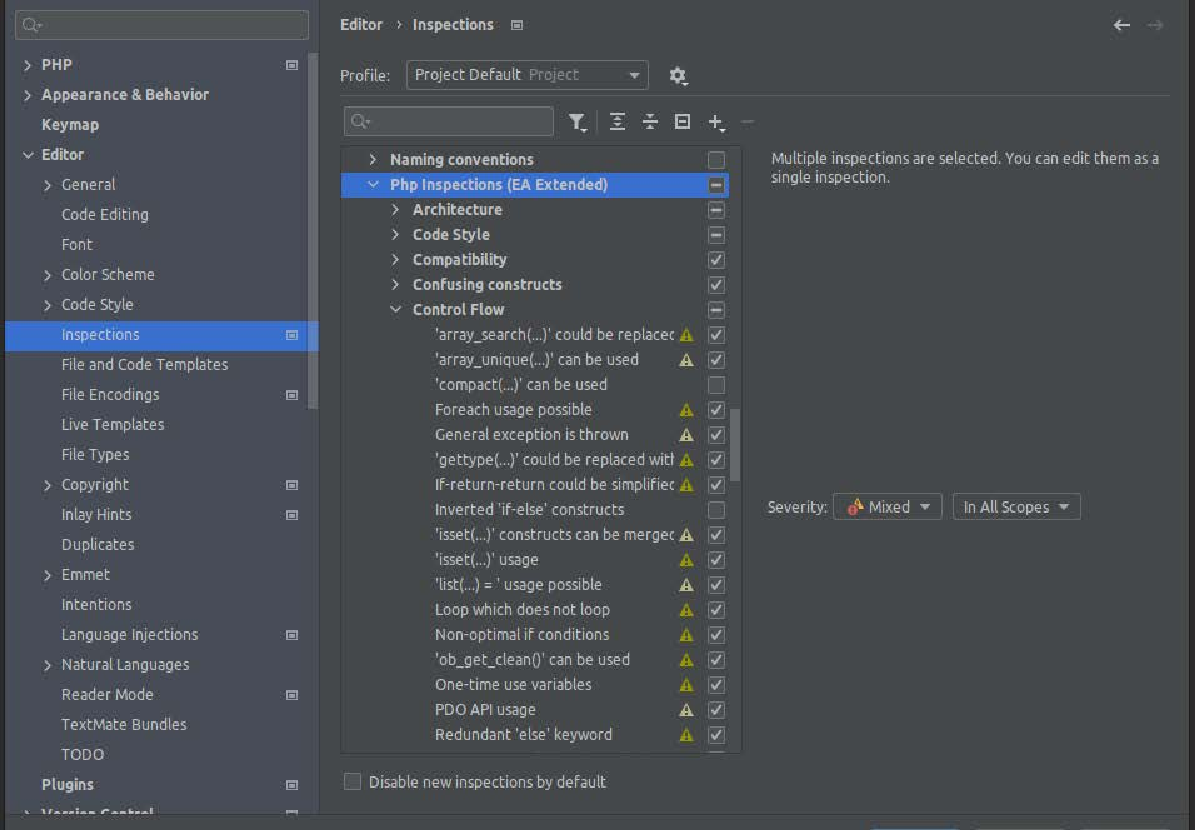This screenshot has width=1195, height=830.
Task: Collapse the Editor settings section
Action: pos(27,155)
